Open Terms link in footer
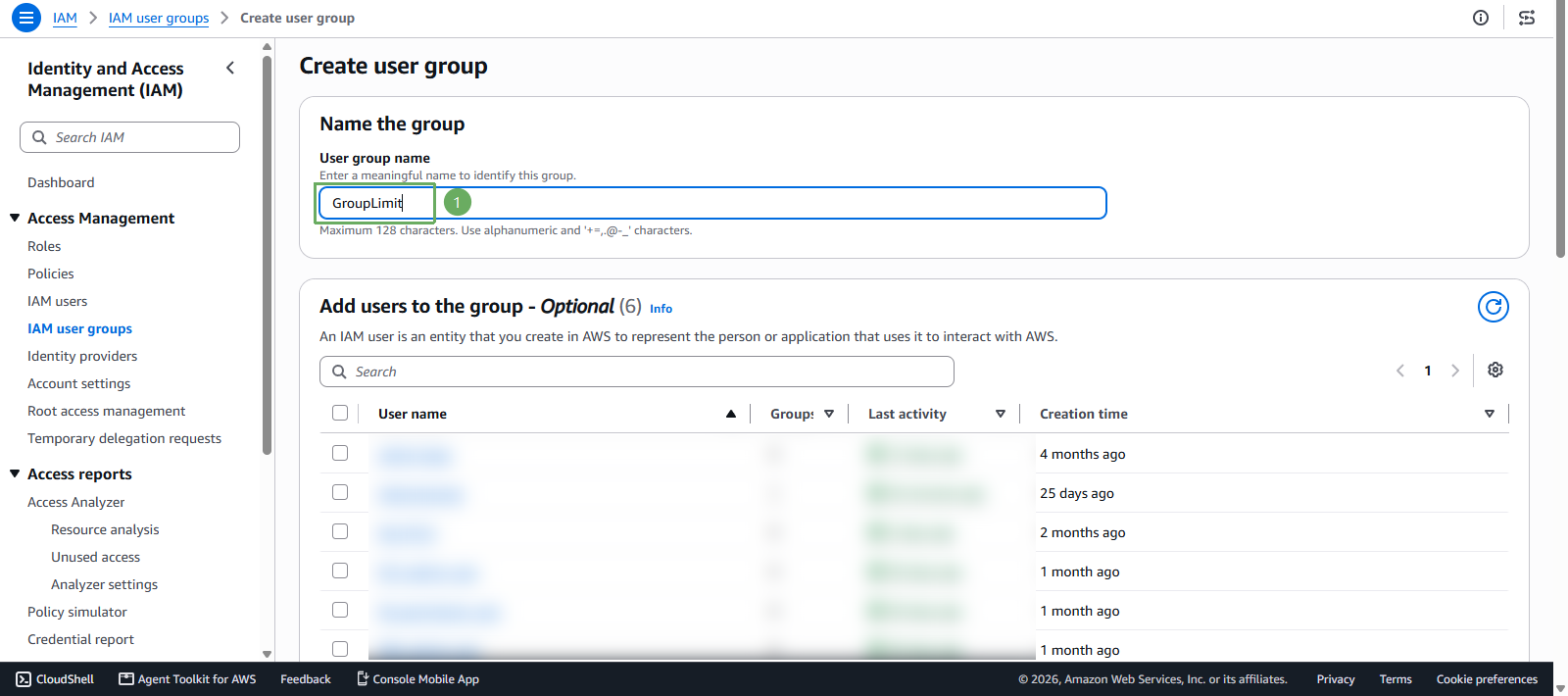The width and height of the screenshot is (1568, 696). [1396, 679]
